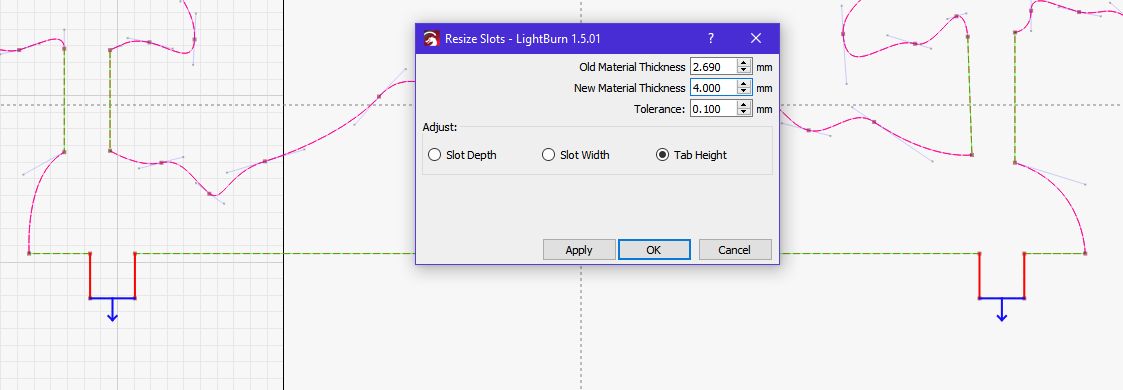1123x390 pixels.
Task: Click the LightBurn logo in dialog title bar
Action: pos(431,39)
